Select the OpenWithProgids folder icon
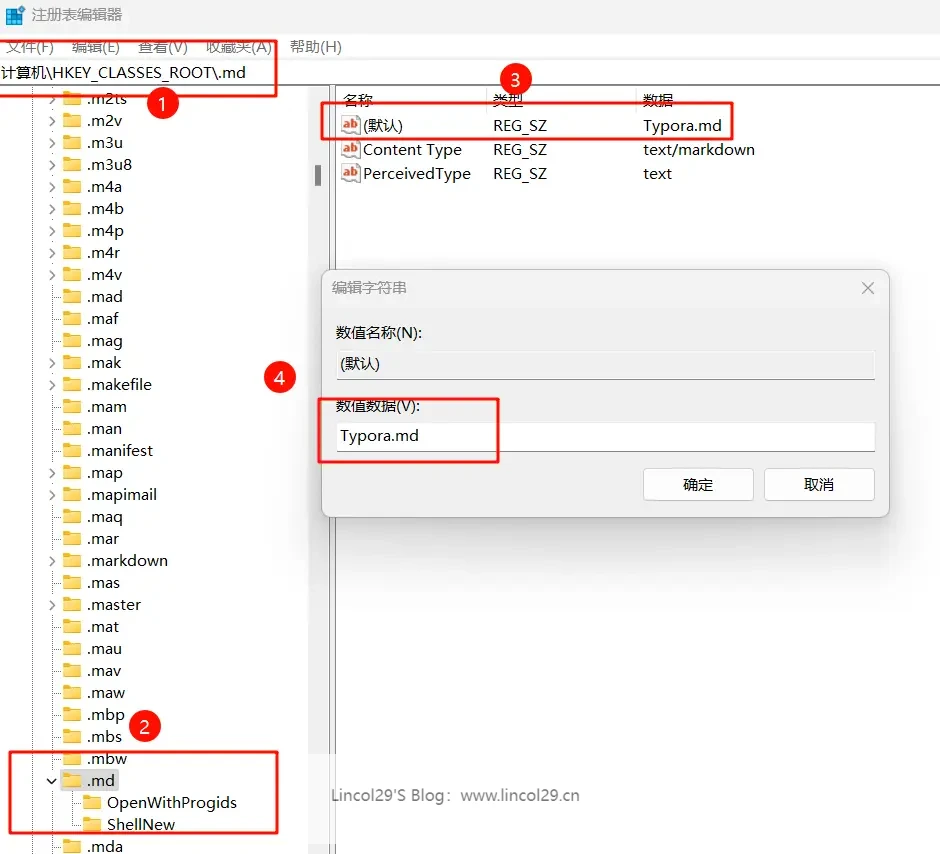 coord(92,803)
